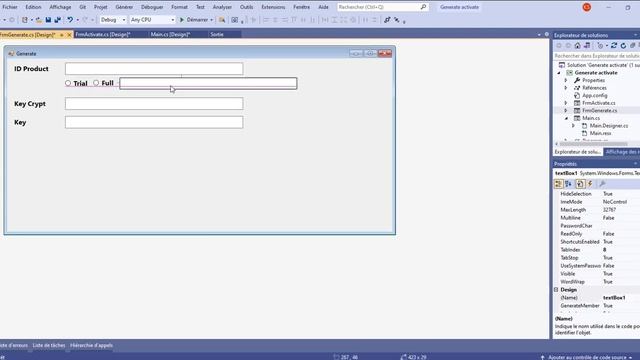Expand the Properties node in solution tree

click(x=566, y=80)
